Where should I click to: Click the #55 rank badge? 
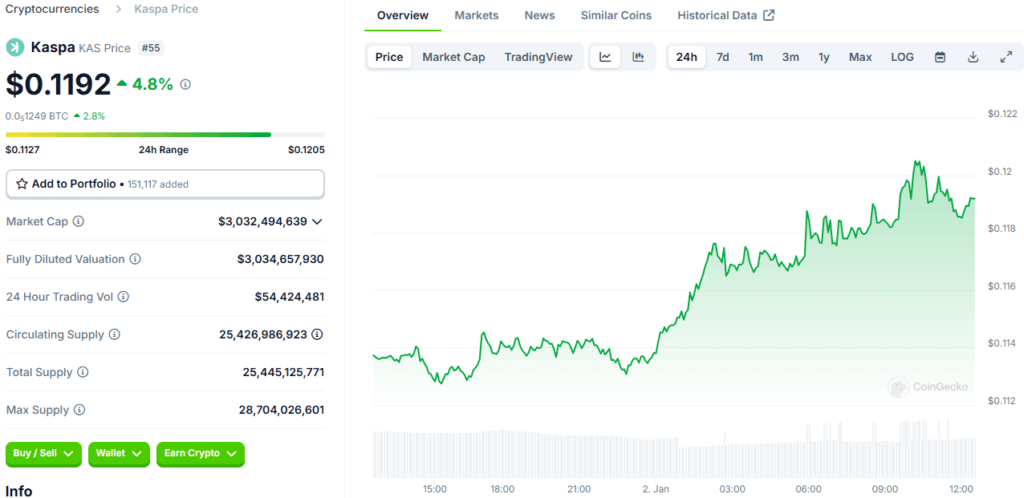(x=152, y=48)
